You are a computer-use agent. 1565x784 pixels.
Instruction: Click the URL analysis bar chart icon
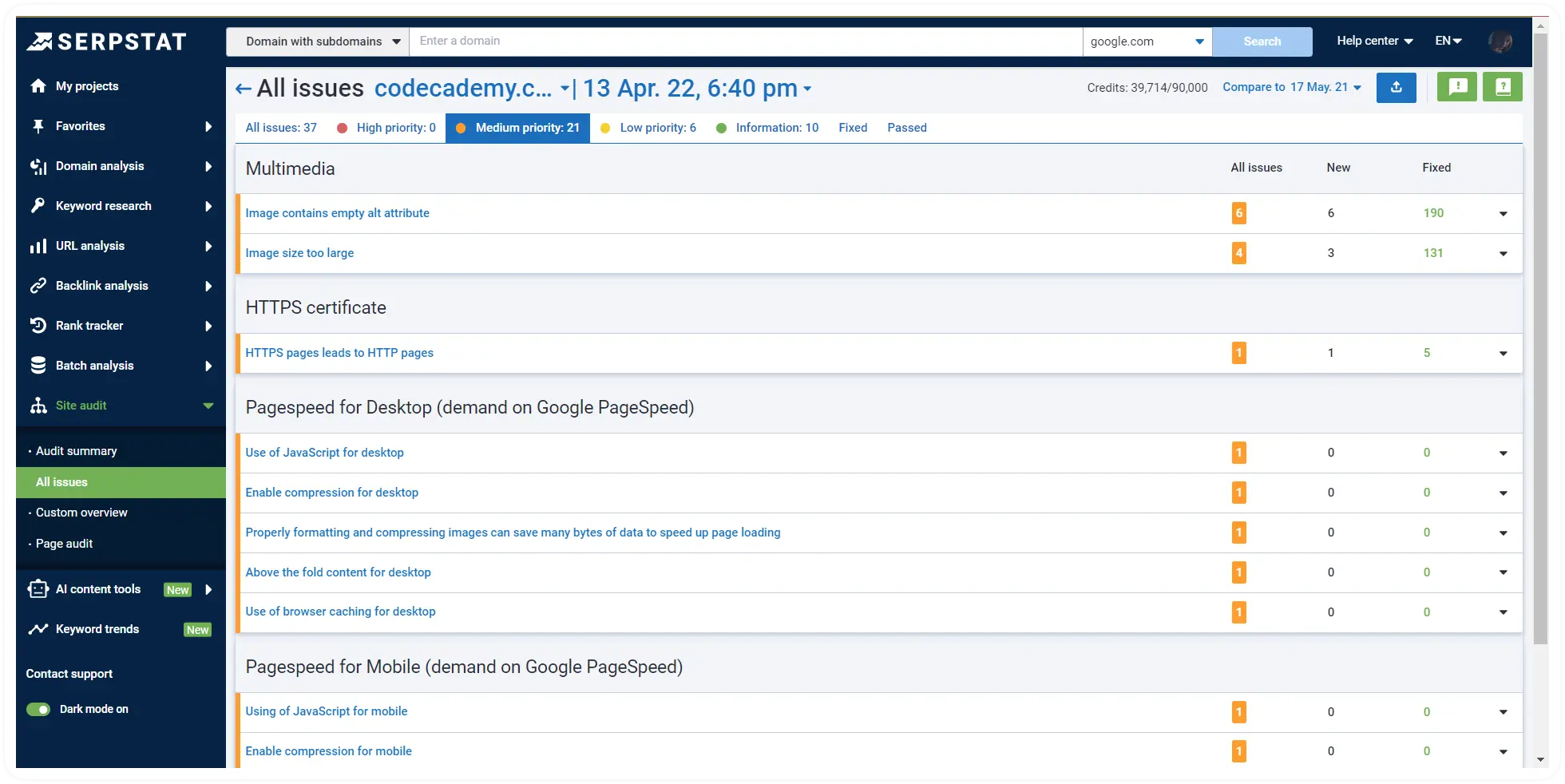38,246
